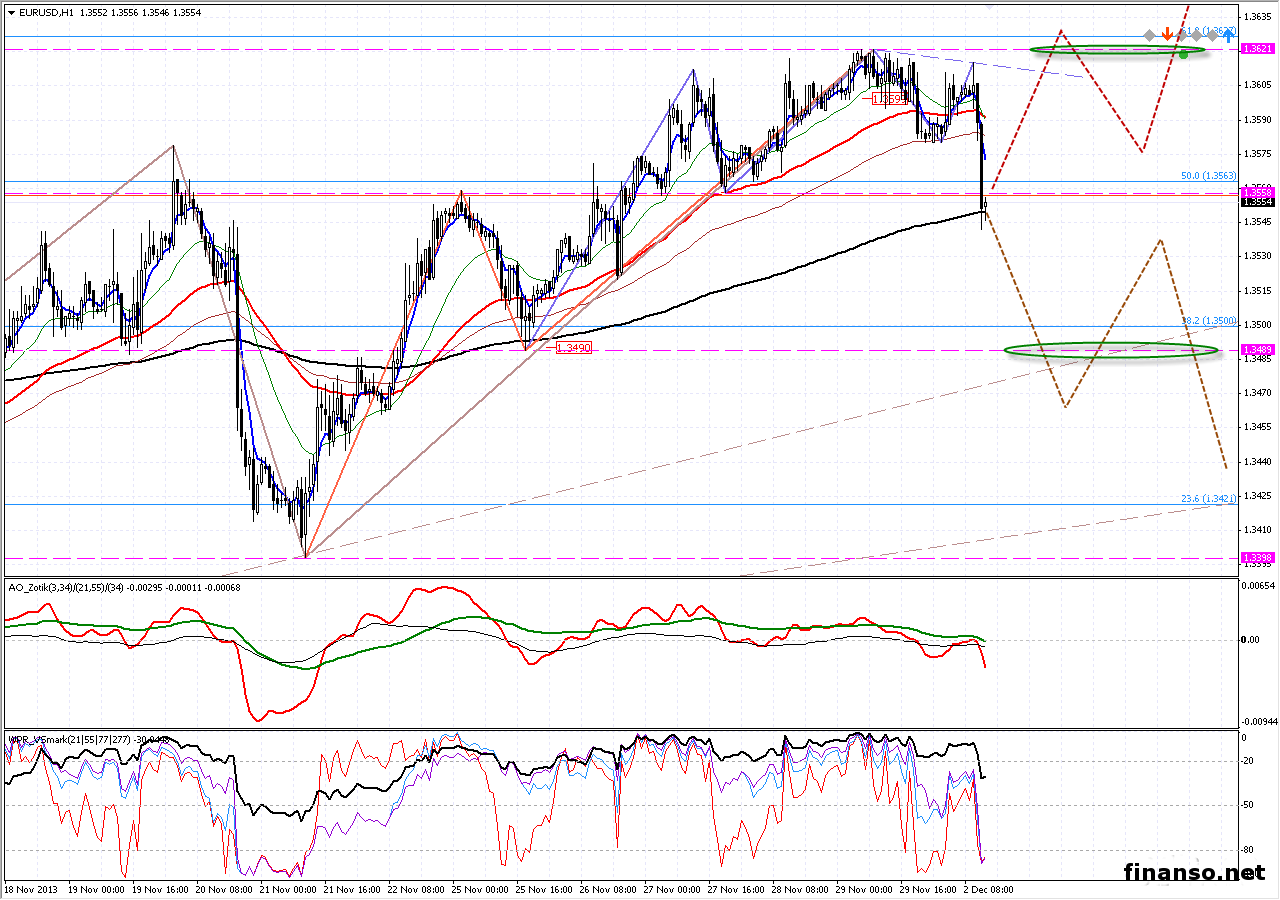
Task: Click the 50.0 (1.3563) Fibonacci level label
Action: (1208, 175)
